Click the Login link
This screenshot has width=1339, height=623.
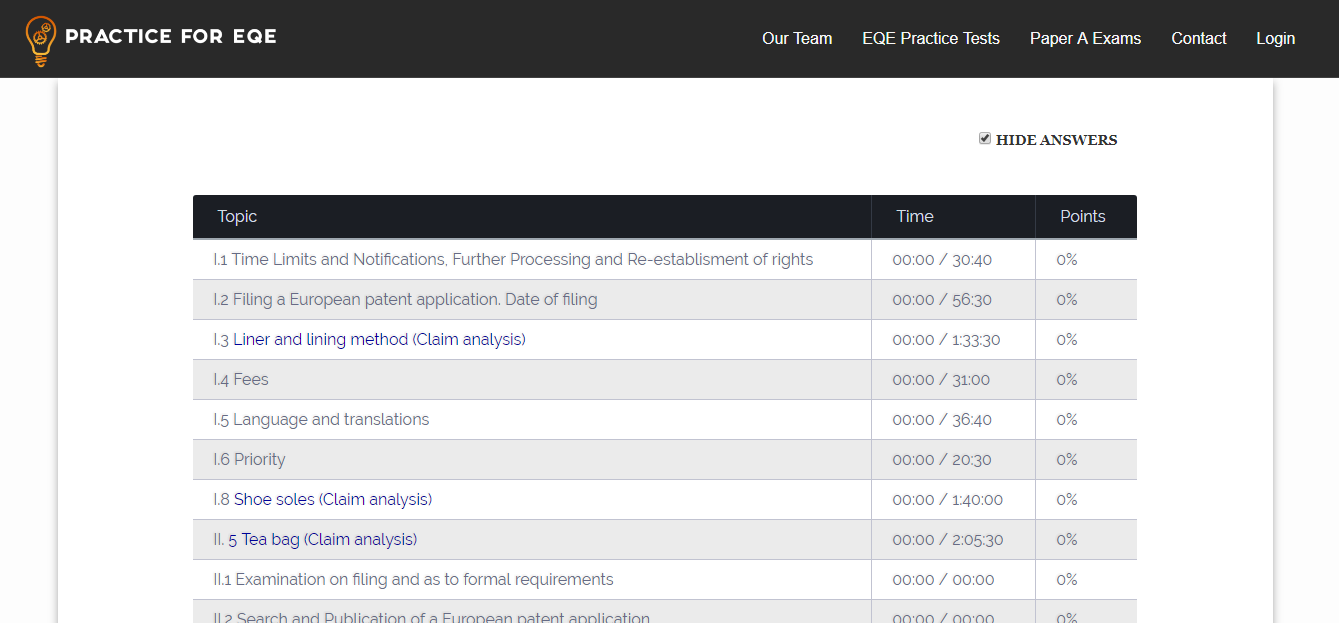click(x=1275, y=38)
